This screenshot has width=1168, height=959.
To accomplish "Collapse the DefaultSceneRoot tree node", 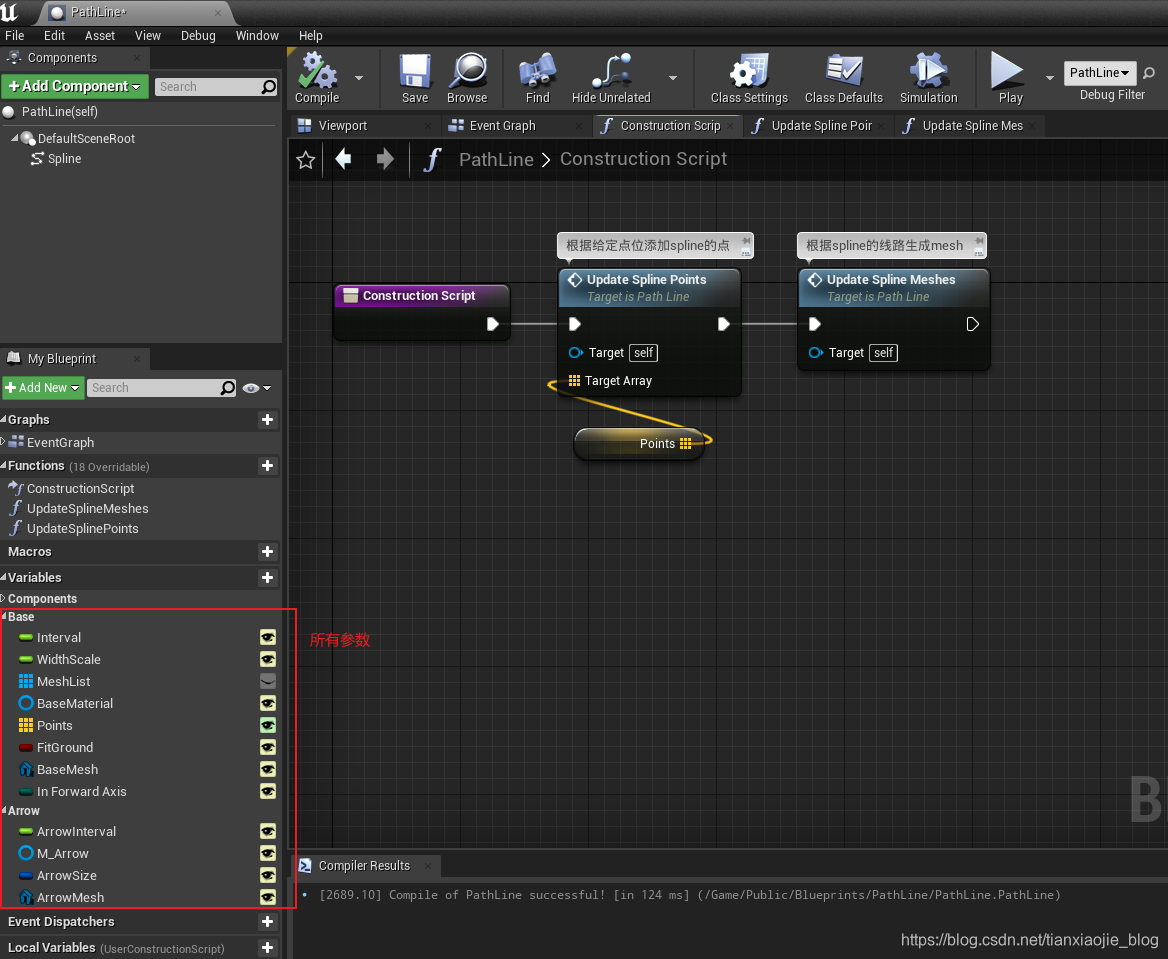I will pyautogui.click(x=14, y=138).
